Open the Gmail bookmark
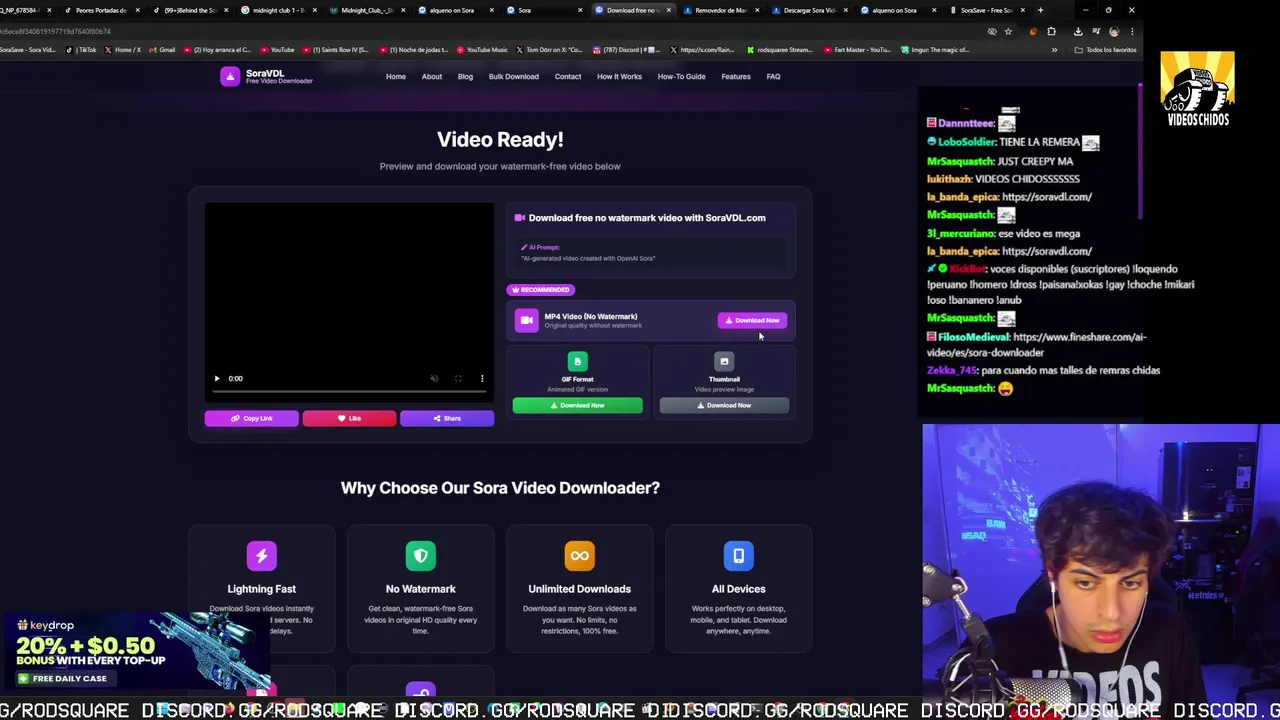The width and height of the screenshot is (1280, 720). click(x=162, y=49)
